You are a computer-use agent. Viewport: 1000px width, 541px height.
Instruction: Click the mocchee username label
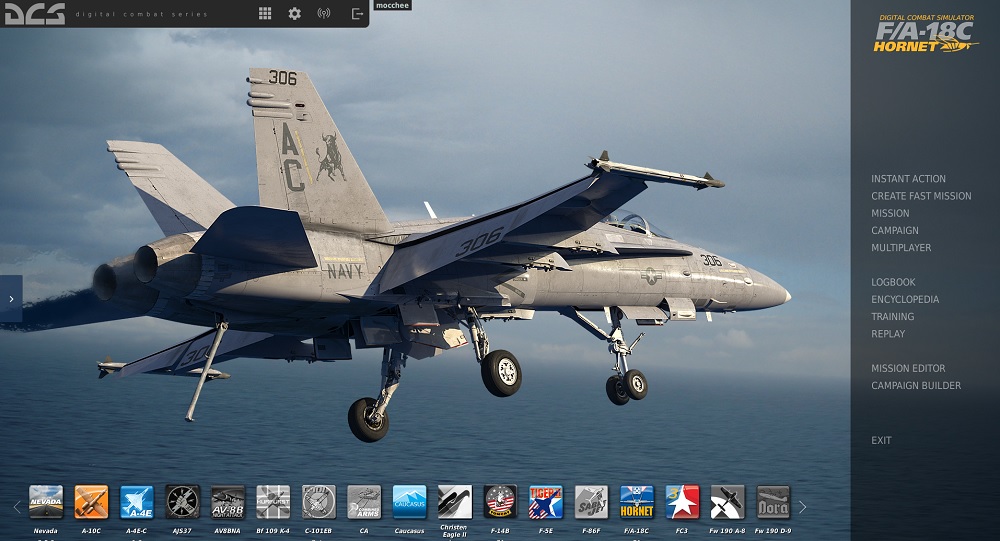(392, 5)
